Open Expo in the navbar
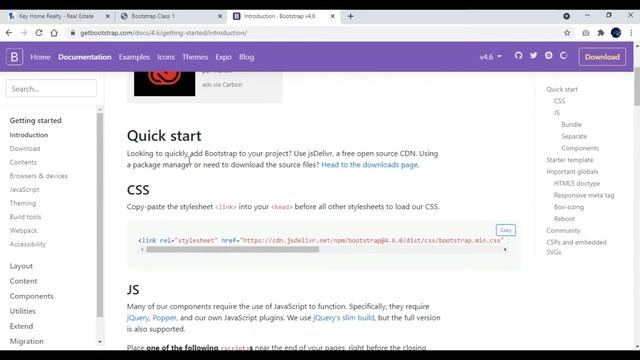640x360 pixels. coord(223,57)
